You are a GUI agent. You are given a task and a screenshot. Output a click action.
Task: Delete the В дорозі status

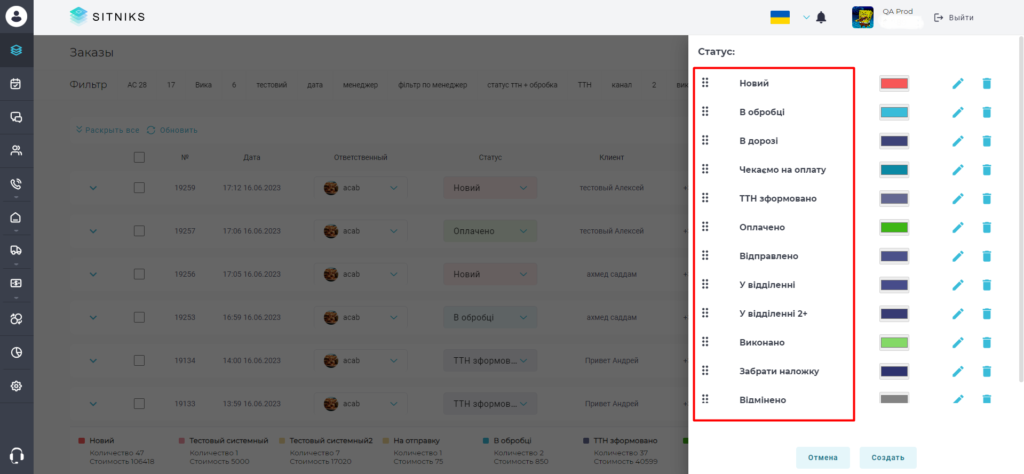(987, 141)
